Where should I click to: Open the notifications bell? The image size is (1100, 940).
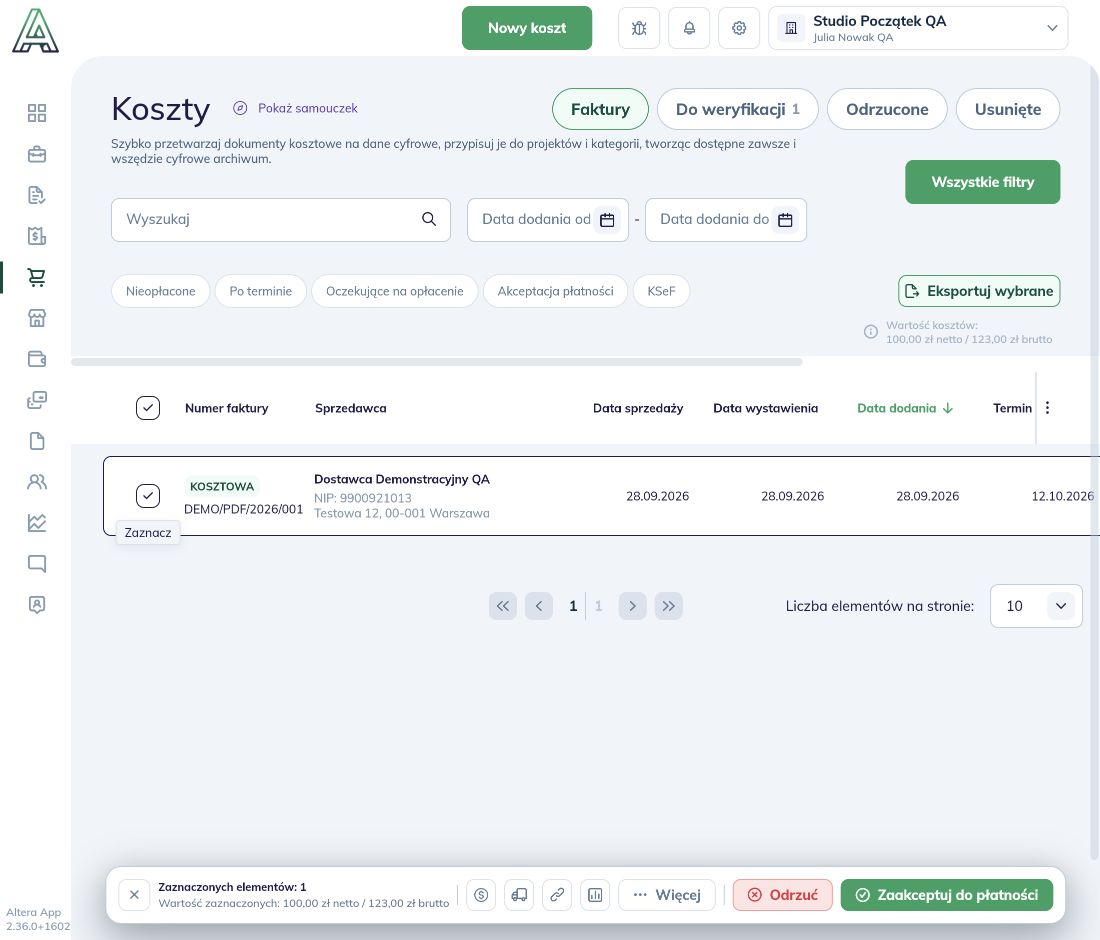pos(689,28)
